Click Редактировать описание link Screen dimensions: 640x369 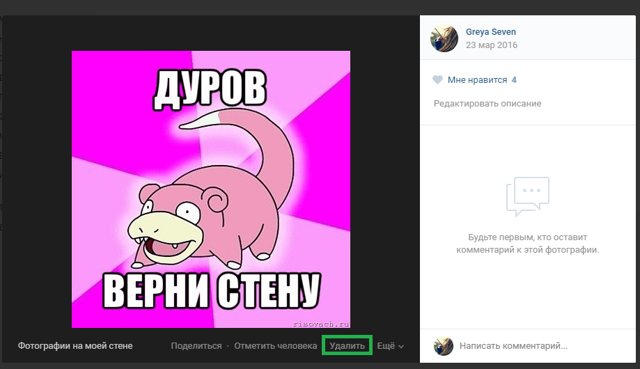[487, 103]
